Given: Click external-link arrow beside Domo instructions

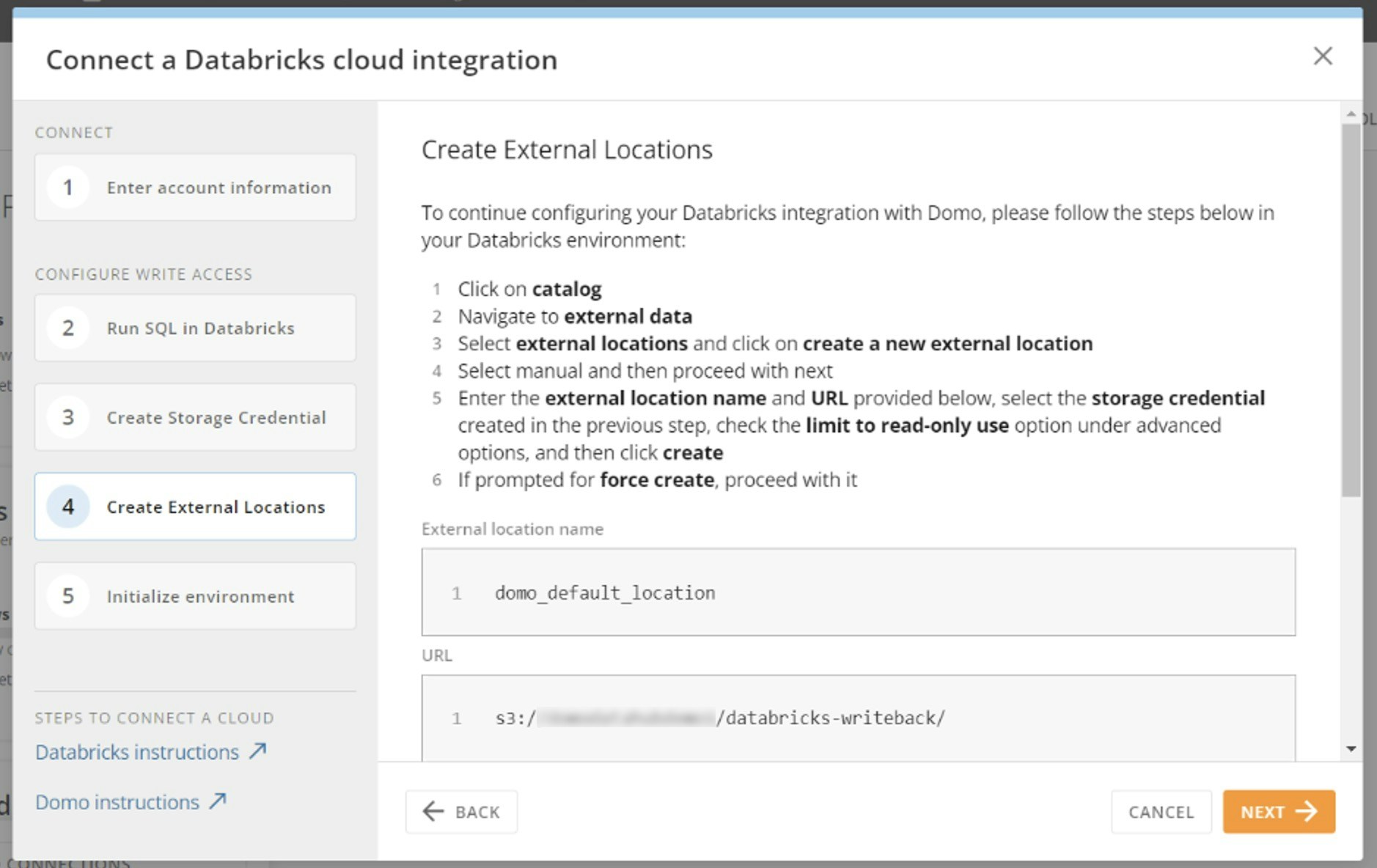Looking at the screenshot, I should [x=217, y=801].
